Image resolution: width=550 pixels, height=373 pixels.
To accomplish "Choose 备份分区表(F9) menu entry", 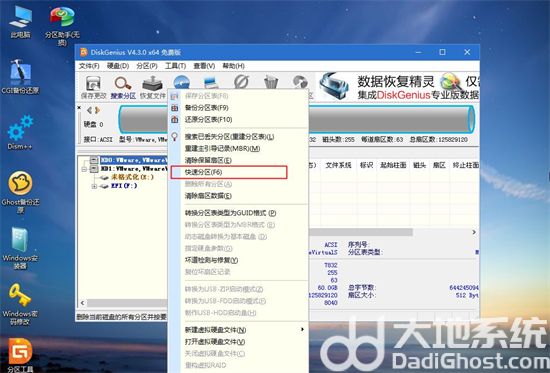I will (x=206, y=108).
